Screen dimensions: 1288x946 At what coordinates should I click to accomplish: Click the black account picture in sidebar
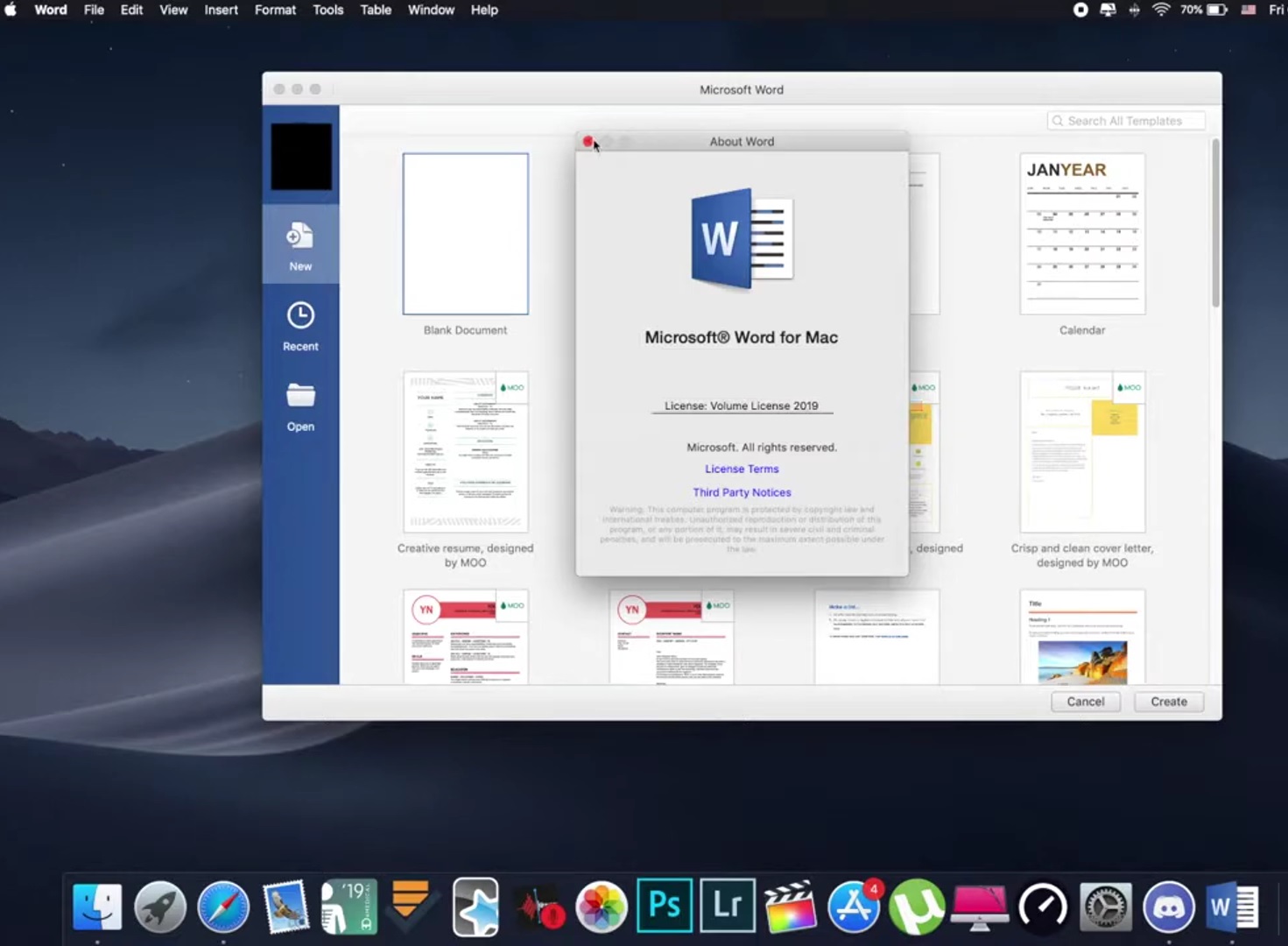(301, 157)
